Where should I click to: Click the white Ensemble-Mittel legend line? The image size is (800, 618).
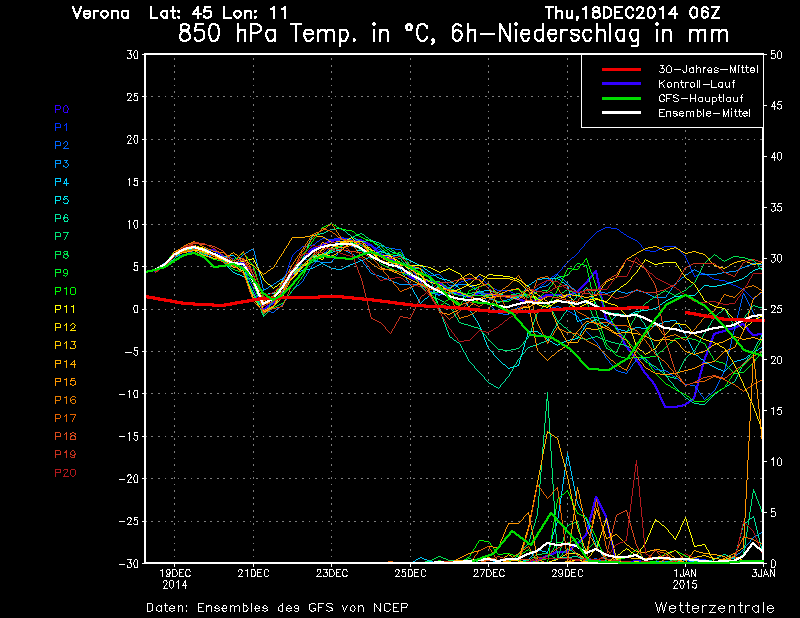click(621, 113)
